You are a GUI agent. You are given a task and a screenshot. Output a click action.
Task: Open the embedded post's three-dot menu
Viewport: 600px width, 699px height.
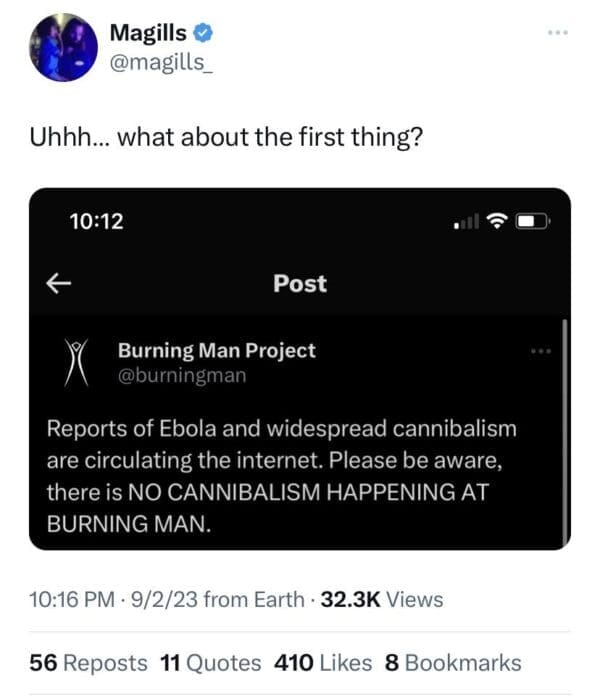[x=541, y=351]
